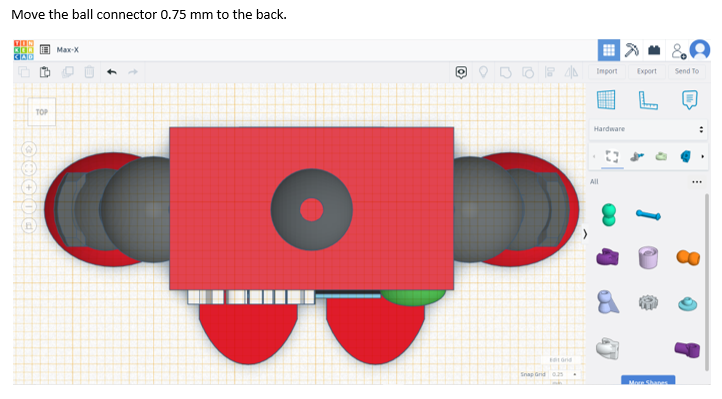Click the Import button
The image size is (722, 399).
(607, 71)
